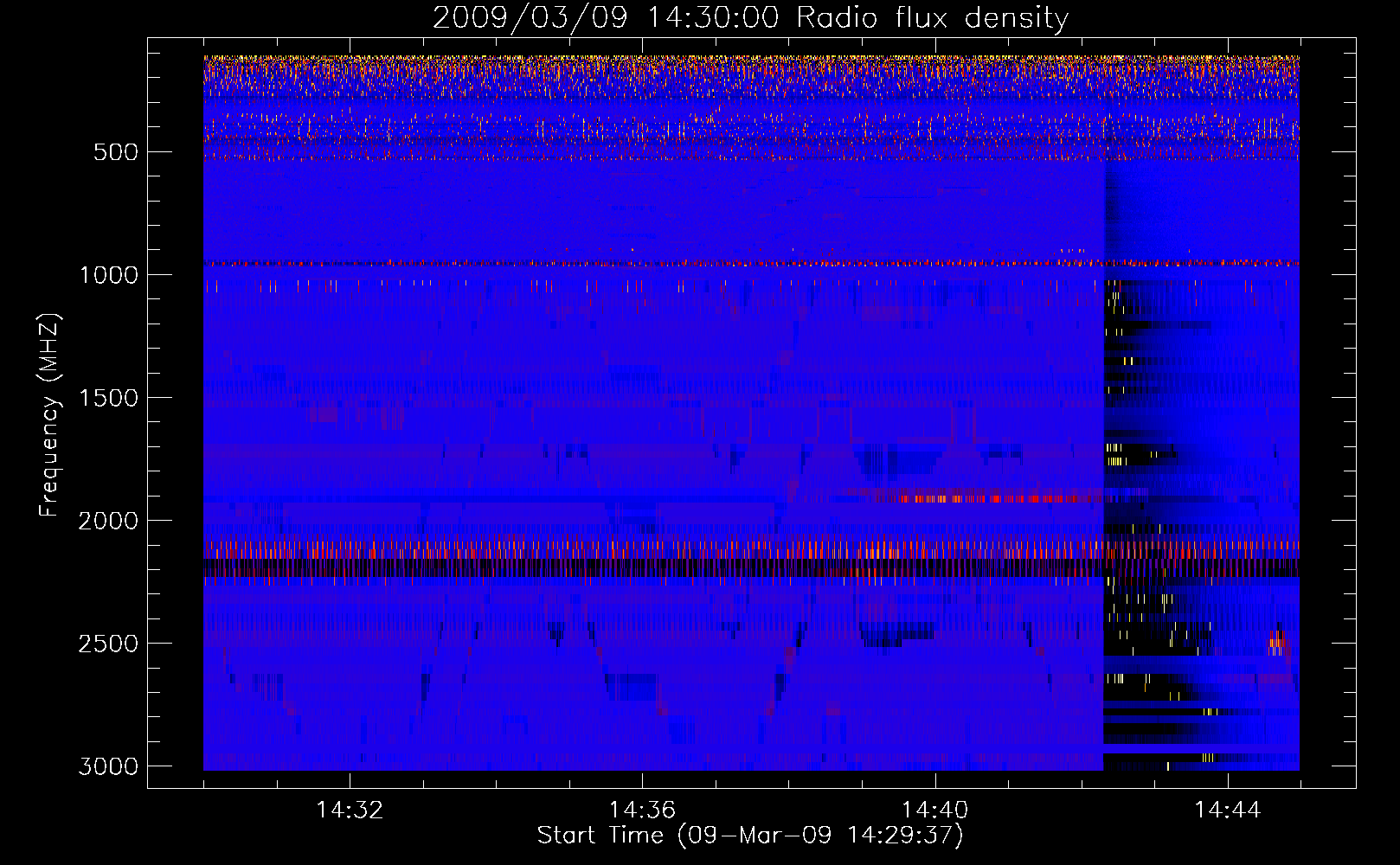Viewport: 1400px width, 865px height.
Task: Click the small red burst near 2500 MHz at 14:44
Action: click(1277, 644)
